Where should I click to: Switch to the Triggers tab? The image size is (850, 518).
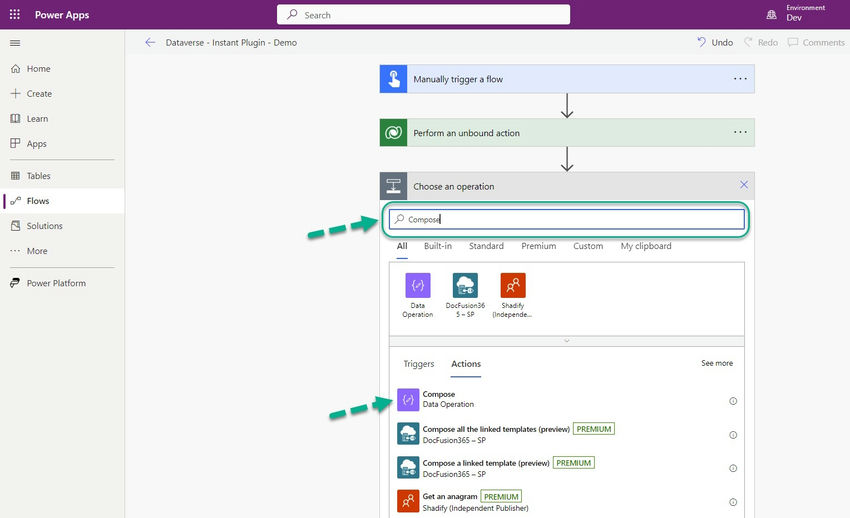point(418,364)
